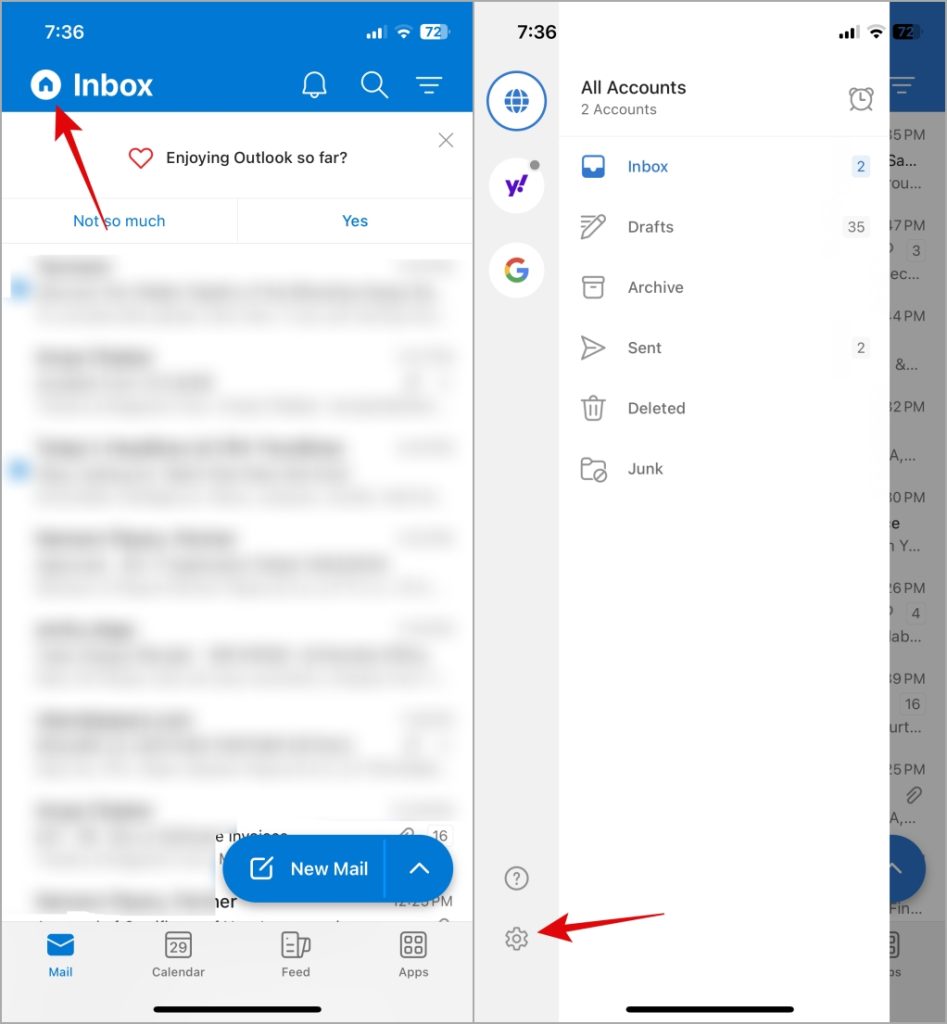947x1024 pixels.
Task: Select the Google account icon
Action: coord(517,270)
